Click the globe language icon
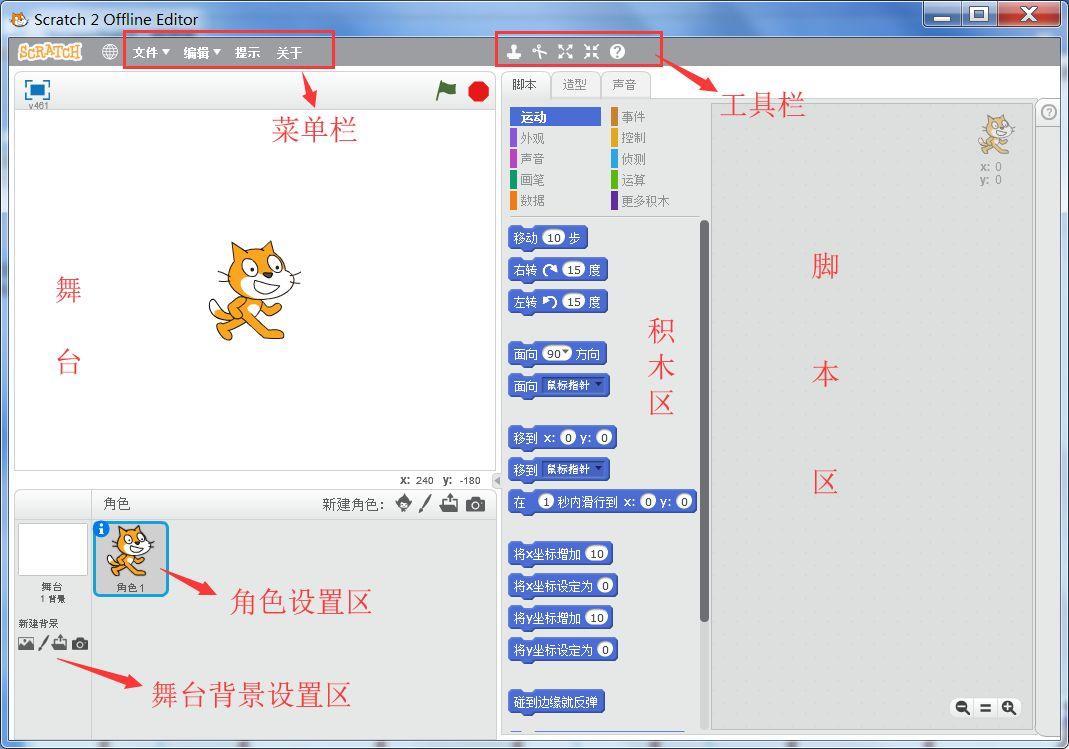1069x749 pixels. 110,52
